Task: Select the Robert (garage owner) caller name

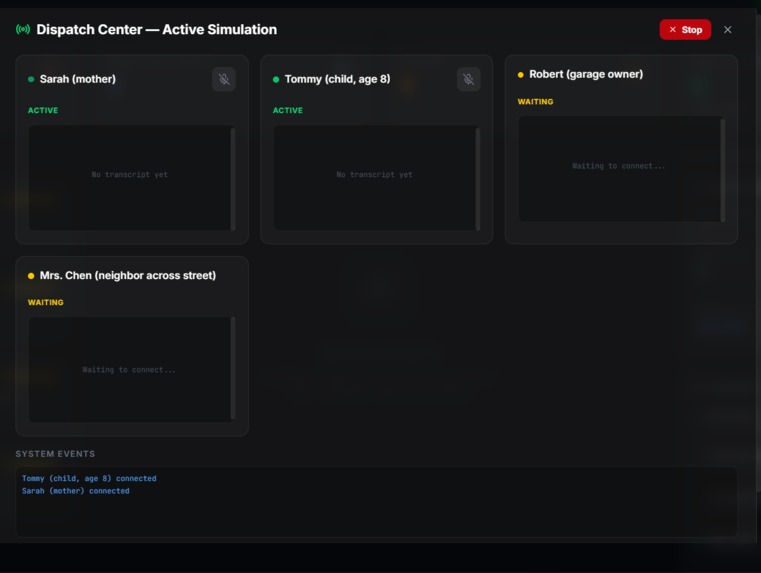Action: coord(586,74)
